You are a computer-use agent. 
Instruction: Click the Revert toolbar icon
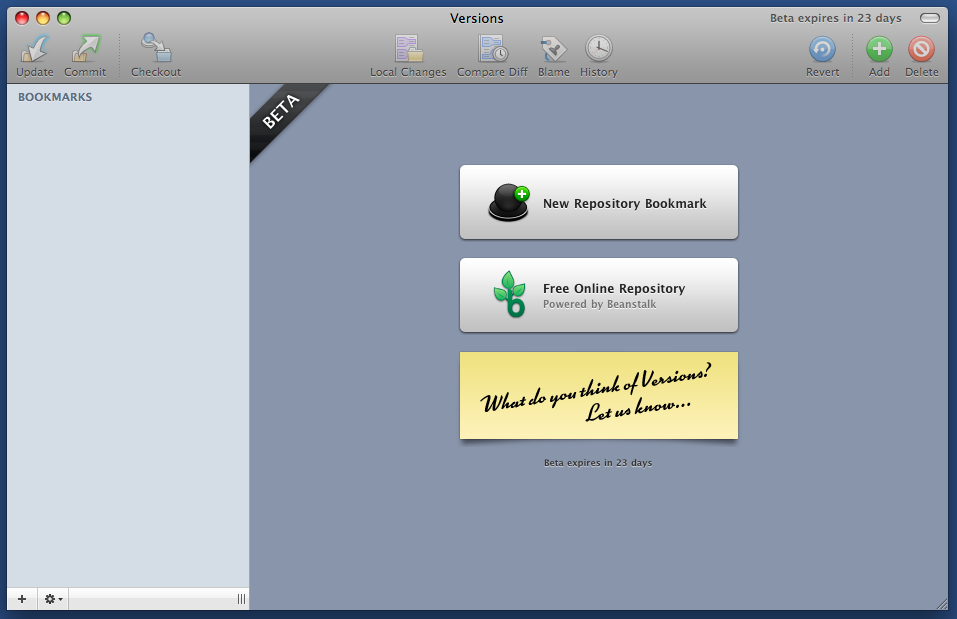point(822,56)
